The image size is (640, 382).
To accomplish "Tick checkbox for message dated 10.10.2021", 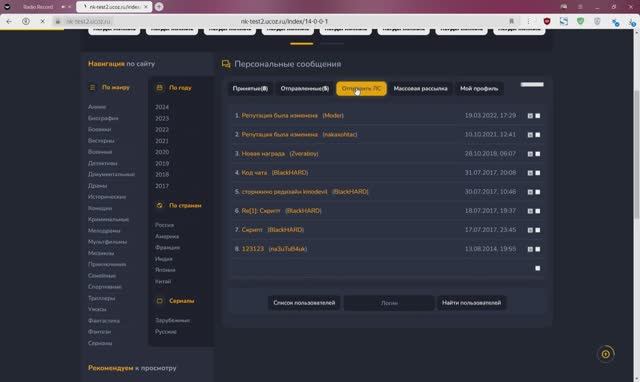I will 538,135.
